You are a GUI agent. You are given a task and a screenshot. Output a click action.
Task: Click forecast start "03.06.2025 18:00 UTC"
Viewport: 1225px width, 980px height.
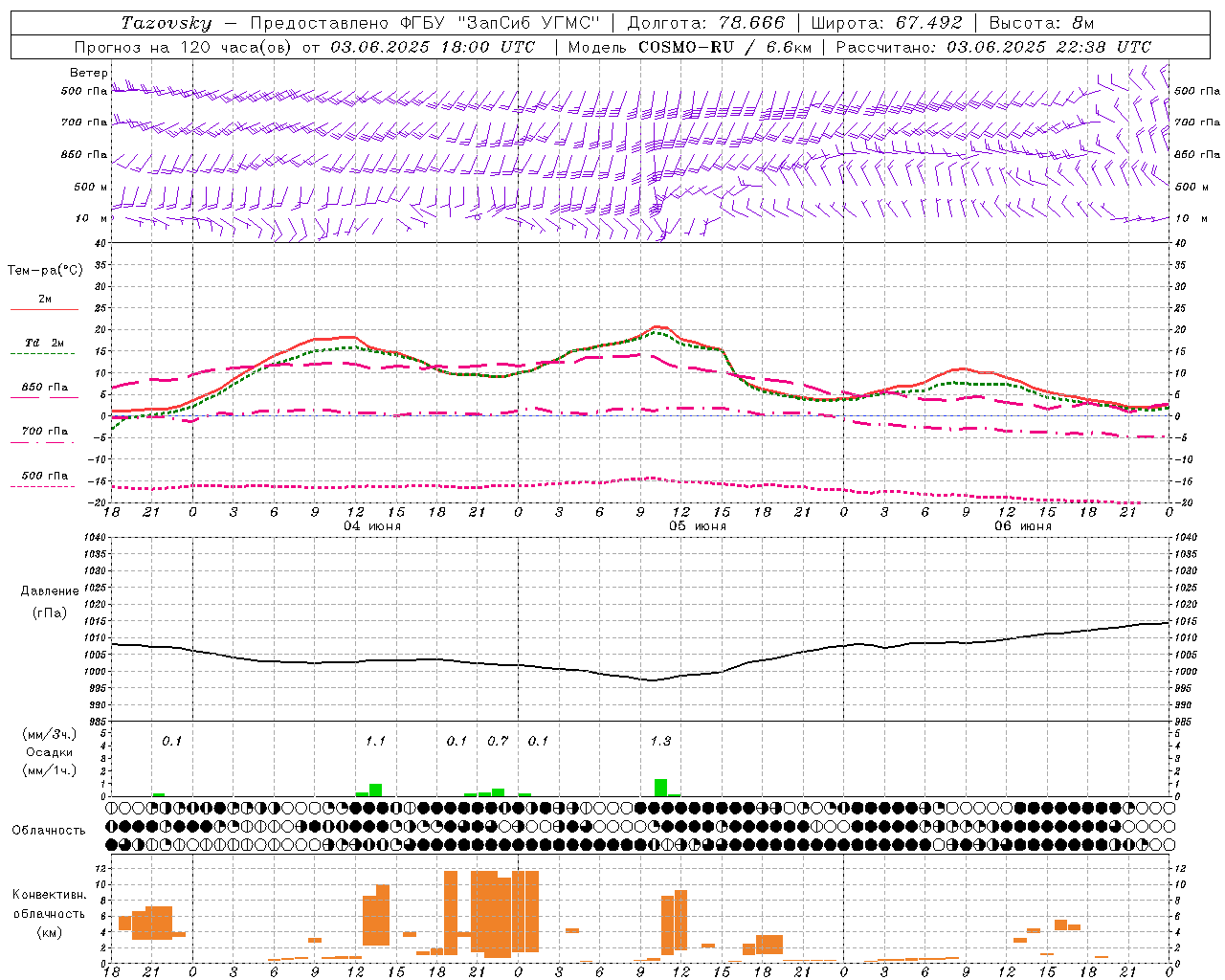[x=434, y=47]
